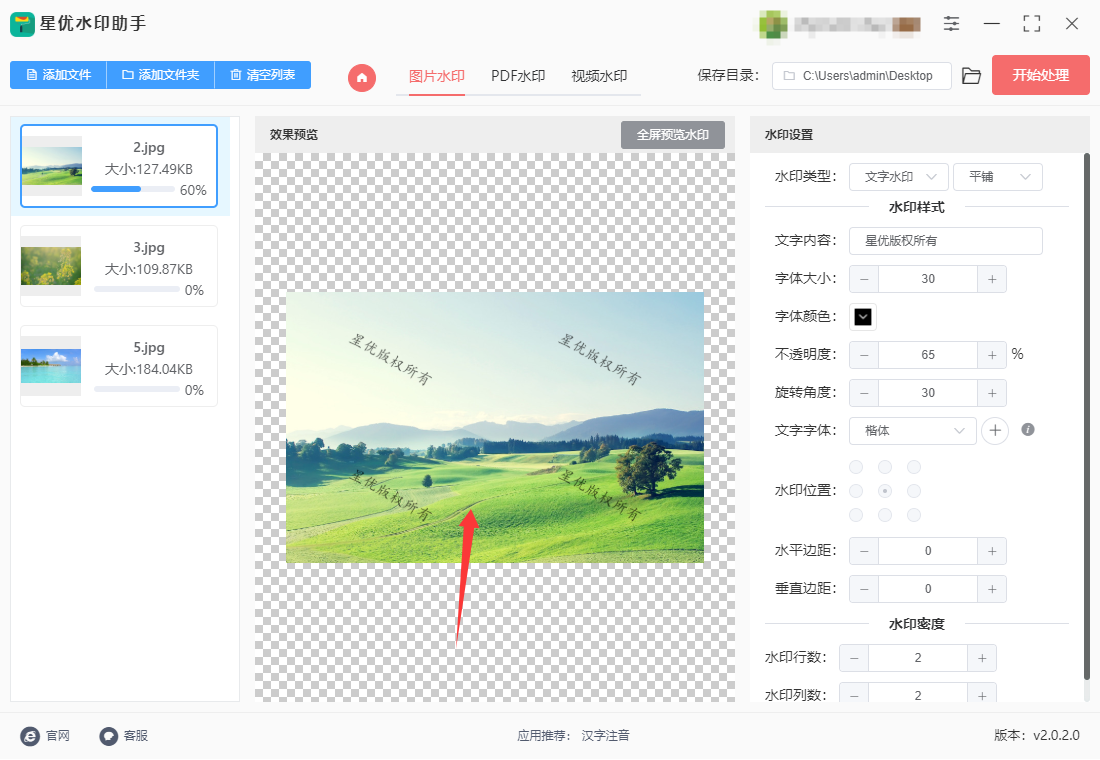Open the black font color swatch

[x=863, y=316]
